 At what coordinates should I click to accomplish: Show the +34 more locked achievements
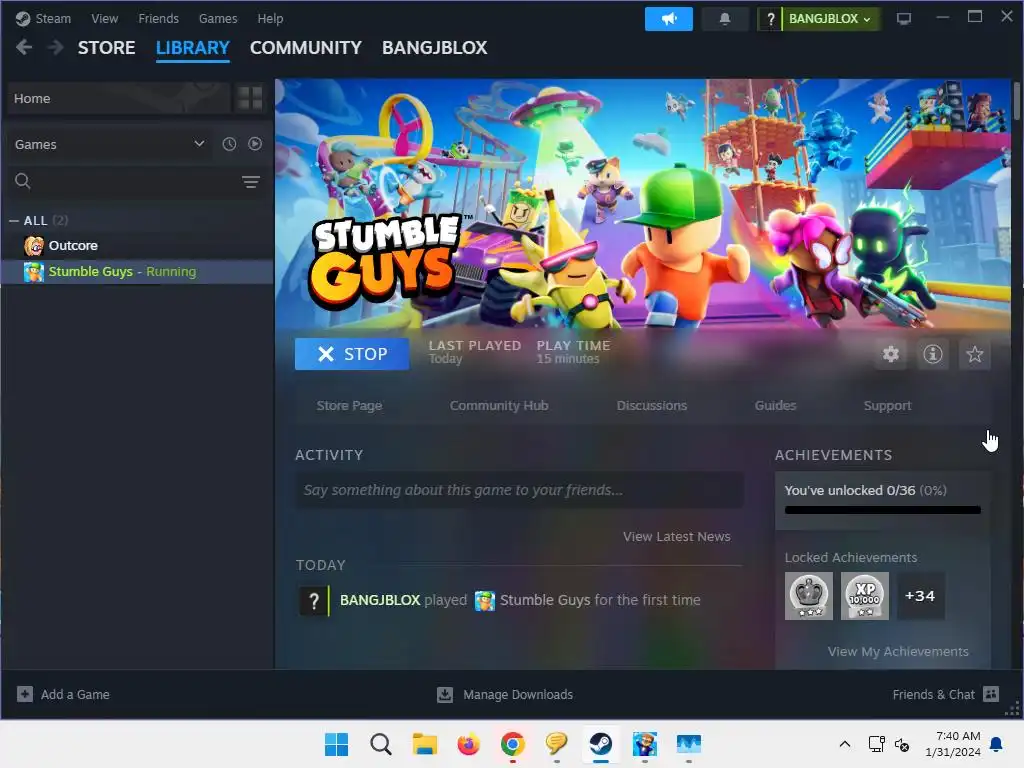pos(920,596)
